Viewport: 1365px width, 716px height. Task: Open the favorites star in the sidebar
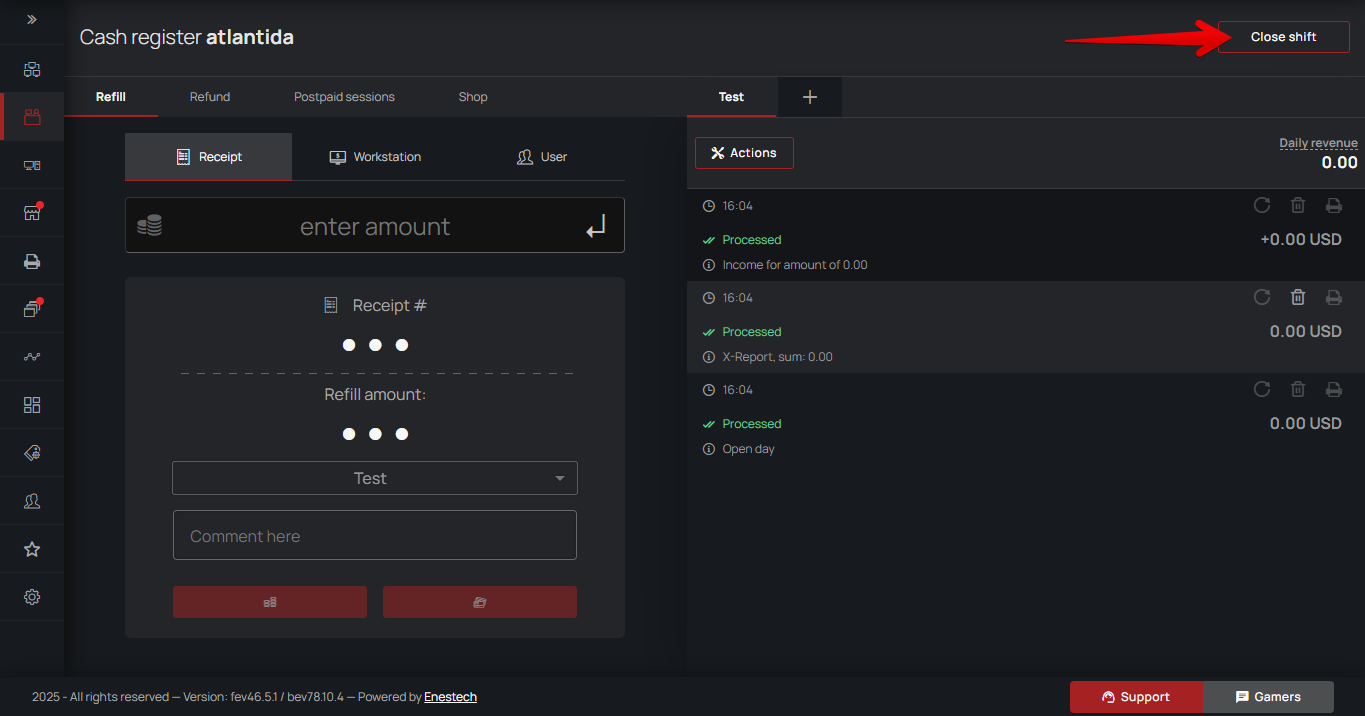pos(32,549)
